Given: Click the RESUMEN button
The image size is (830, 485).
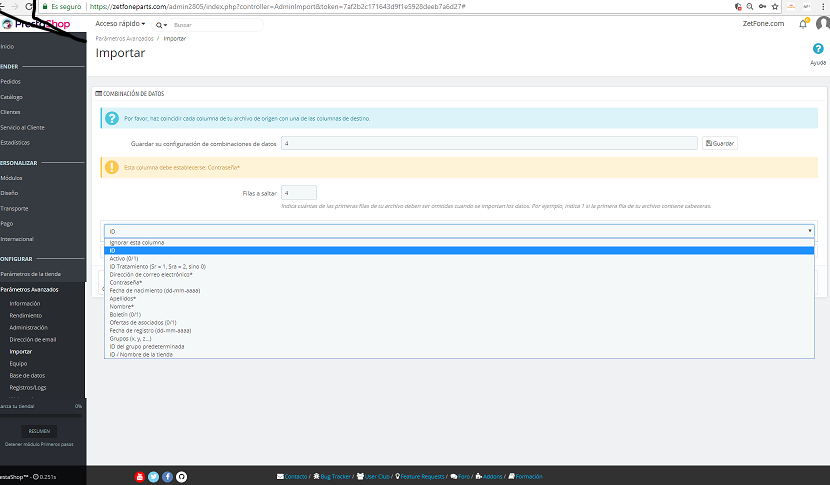Looking at the screenshot, I should click(x=39, y=431).
